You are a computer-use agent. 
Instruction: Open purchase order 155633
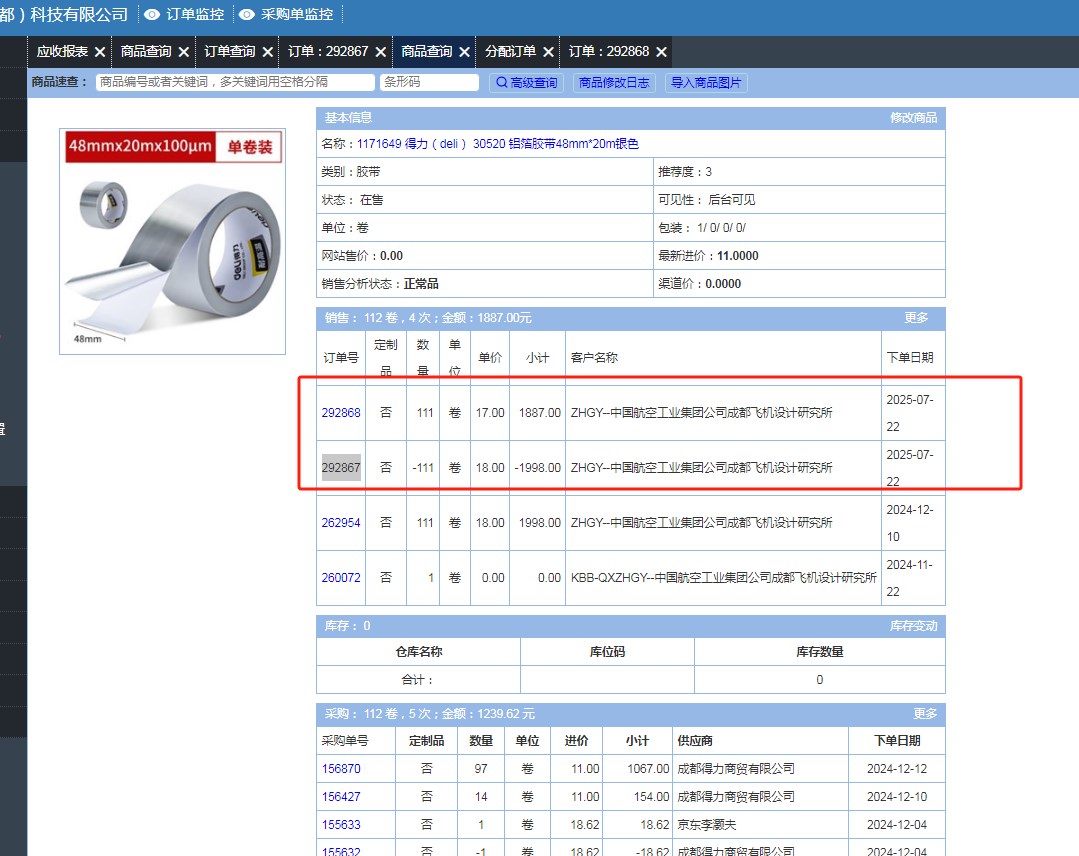pos(341,824)
